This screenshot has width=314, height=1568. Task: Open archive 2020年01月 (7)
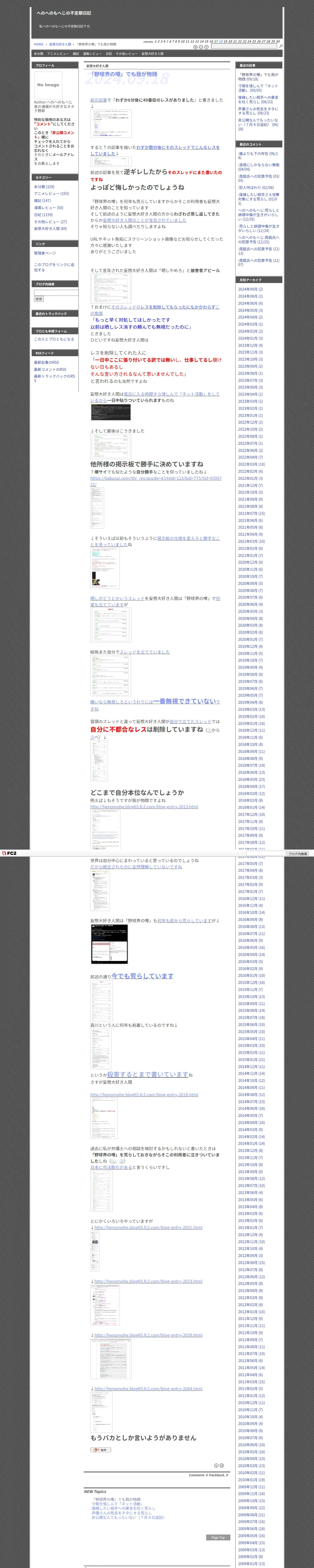(x=251, y=639)
